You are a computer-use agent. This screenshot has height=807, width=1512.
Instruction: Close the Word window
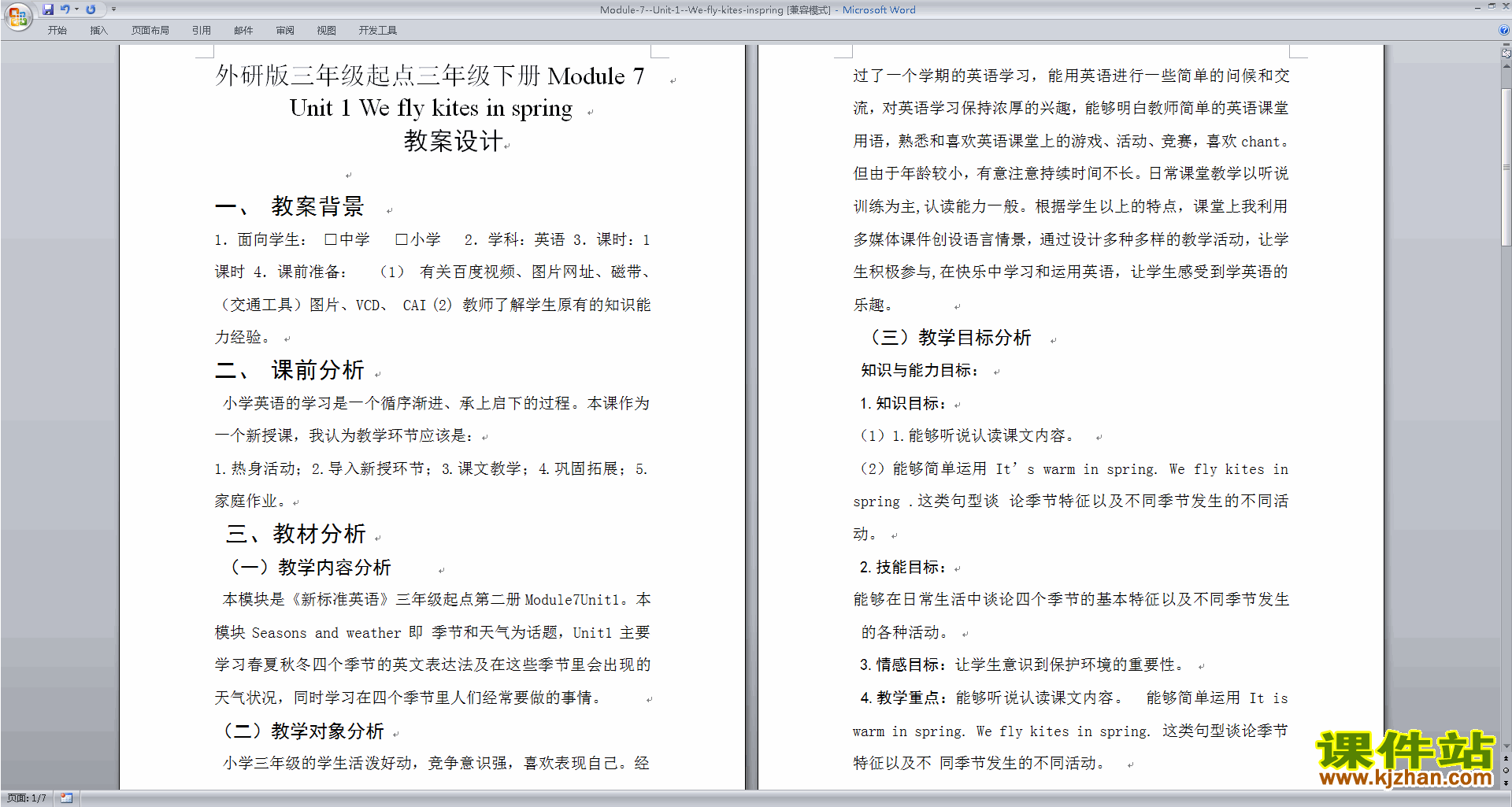1504,7
